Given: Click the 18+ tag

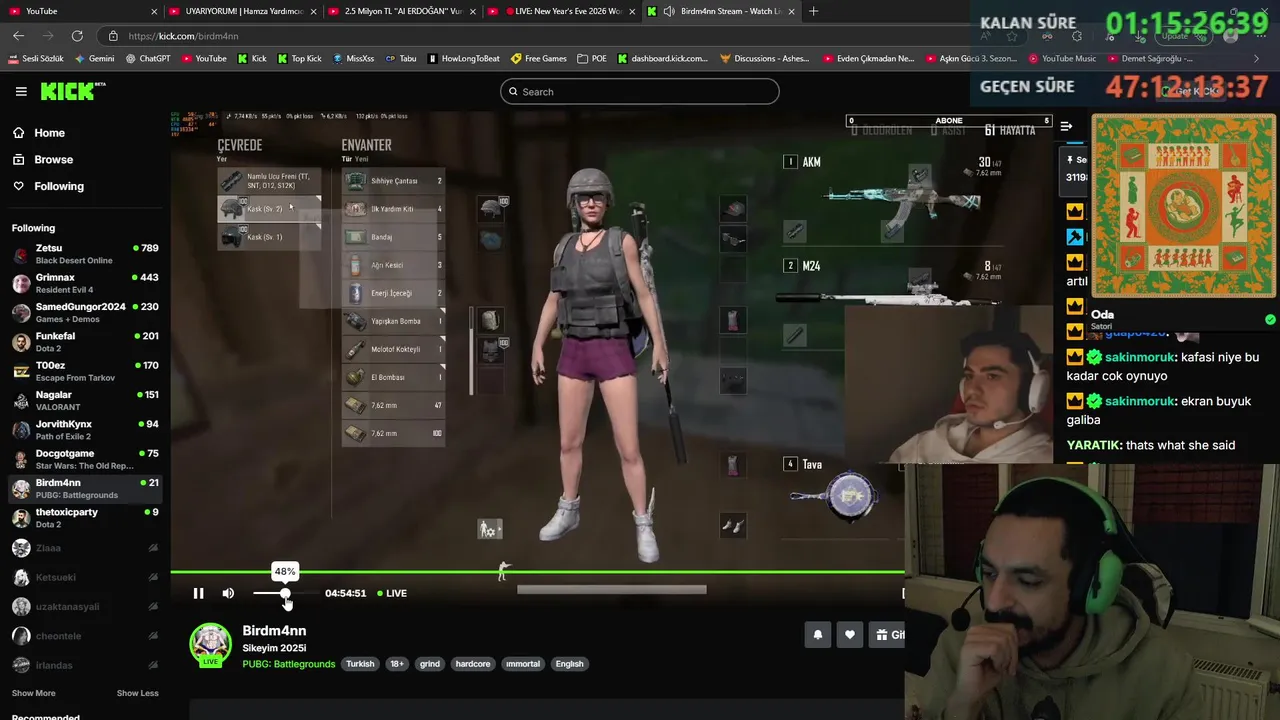Looking at the screenshot, I should [x=397, y=664].
